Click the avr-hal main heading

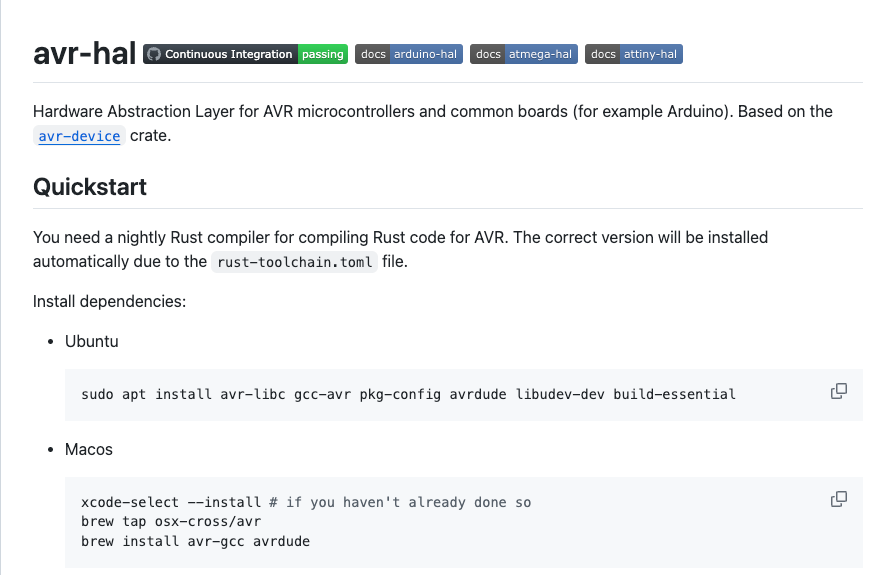(x=84, y=54)
